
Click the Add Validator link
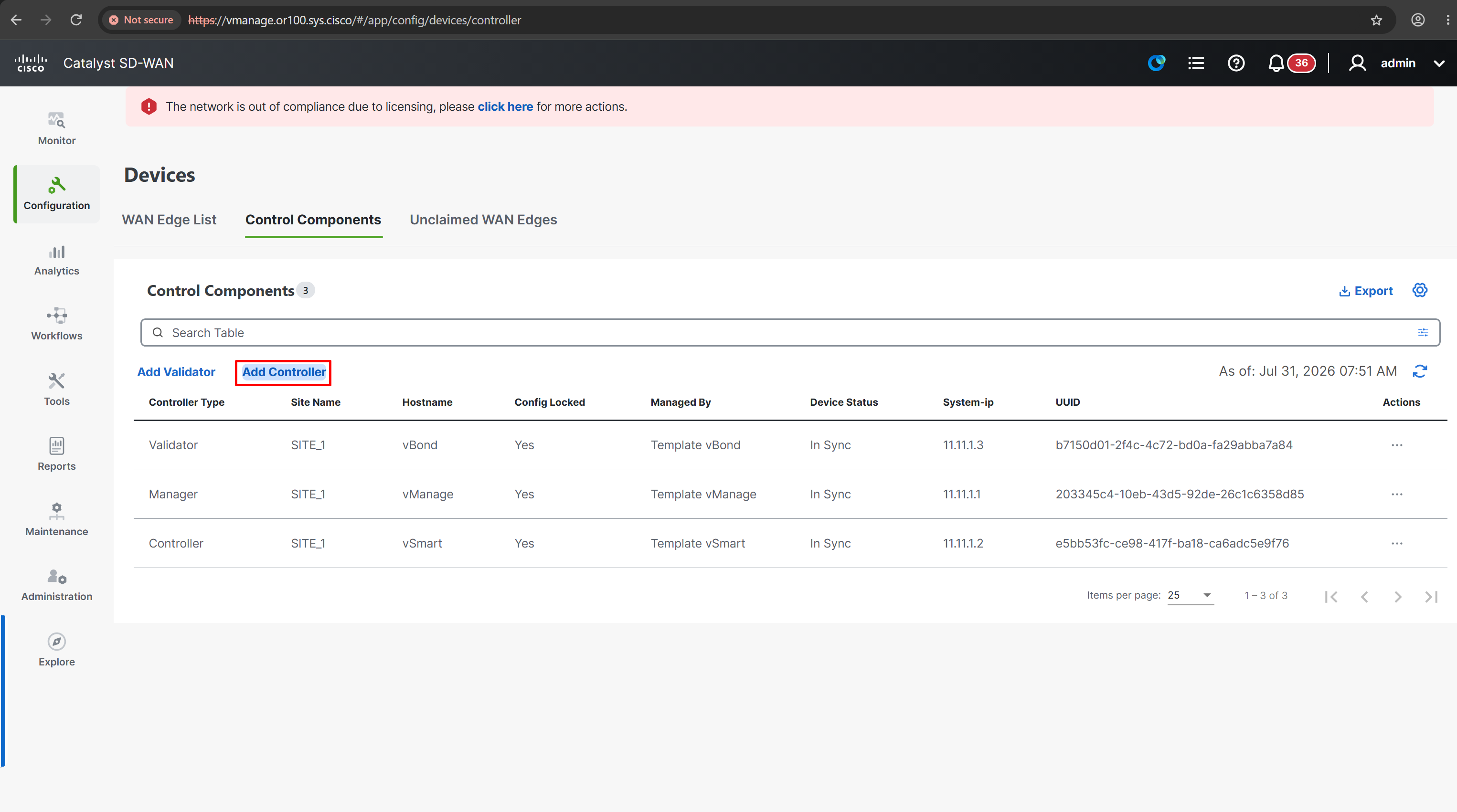[x=177, y=371]
